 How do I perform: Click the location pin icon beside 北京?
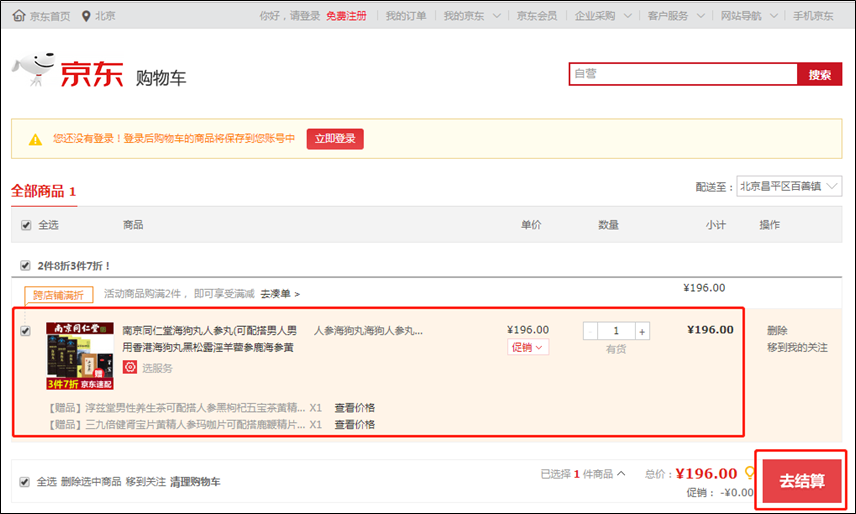pos(86,16)
